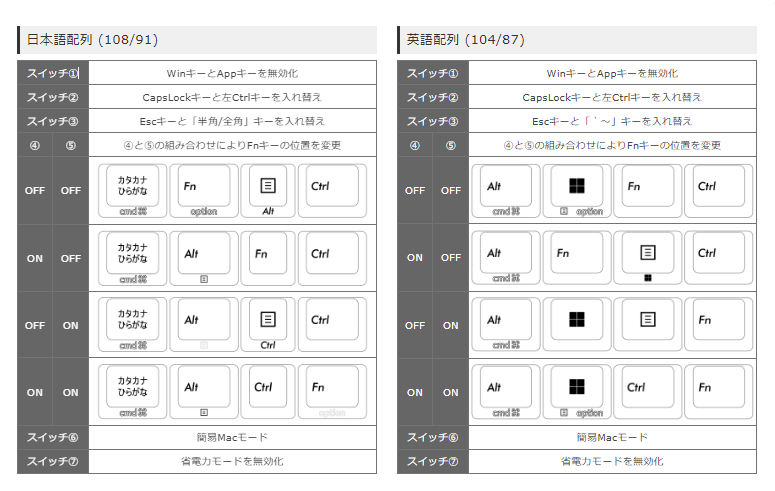Select スイッチ⑦ label in the English layout table
The height and width of the screenshot is (491, 775).
(432, 461)
